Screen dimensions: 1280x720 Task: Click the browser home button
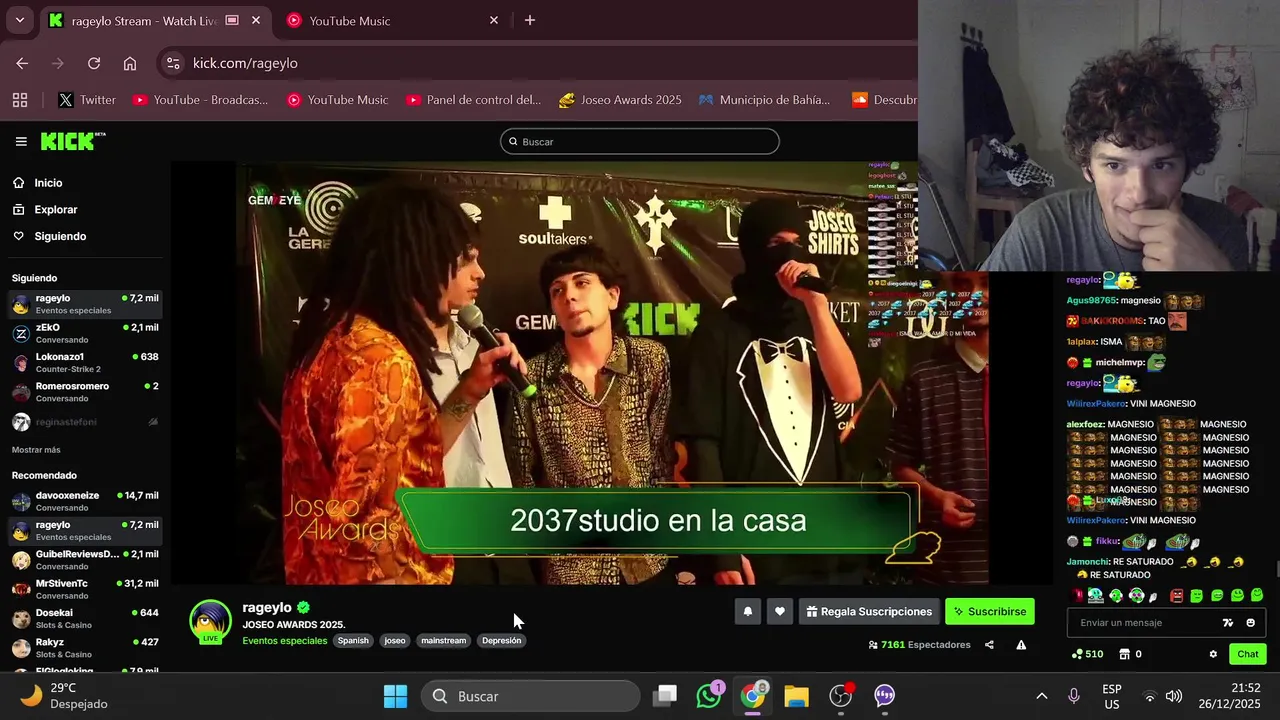[130, 63]
